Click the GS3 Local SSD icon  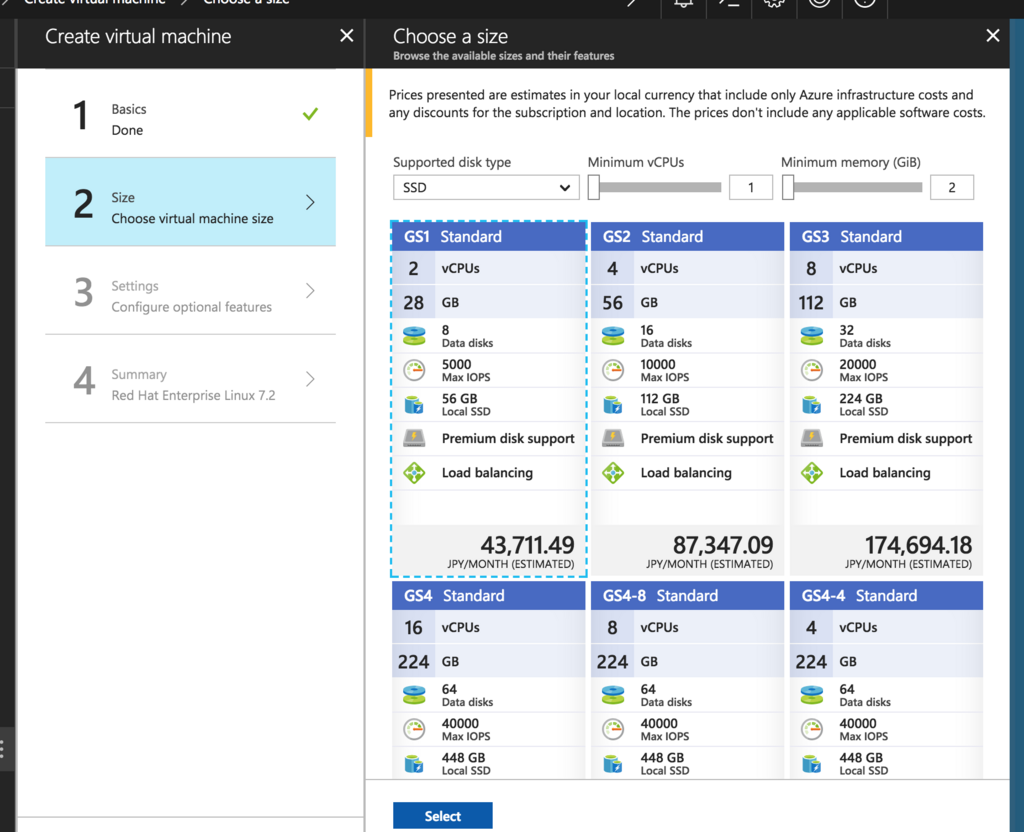[812, 404]
